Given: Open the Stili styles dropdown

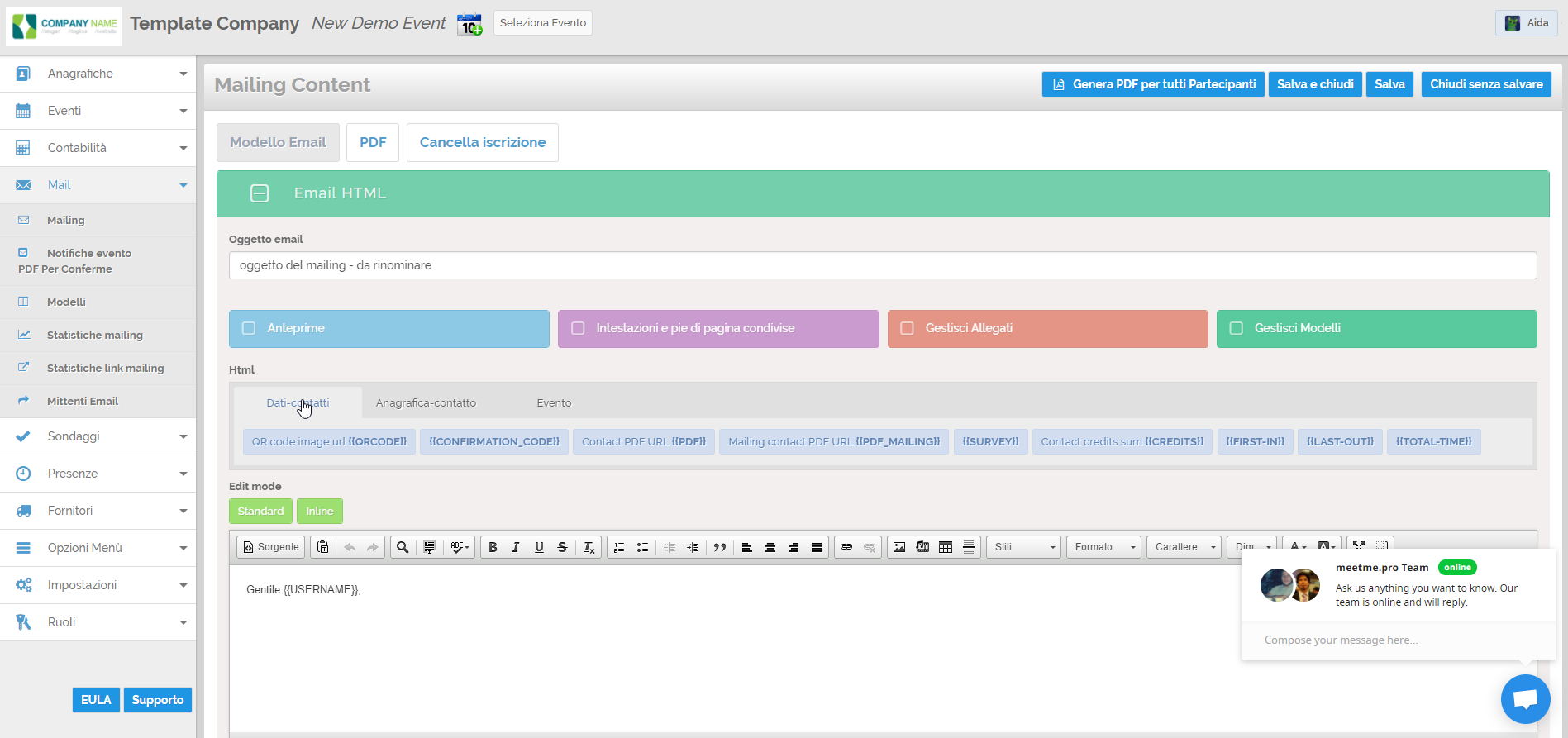Looking at the screenshot, I should (1024, 547).
